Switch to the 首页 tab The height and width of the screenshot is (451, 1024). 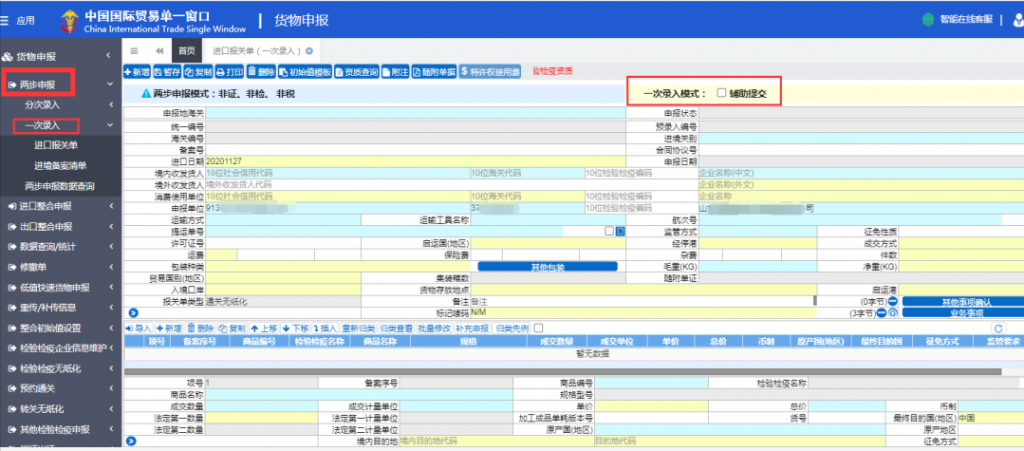click(x=186, y=50)
